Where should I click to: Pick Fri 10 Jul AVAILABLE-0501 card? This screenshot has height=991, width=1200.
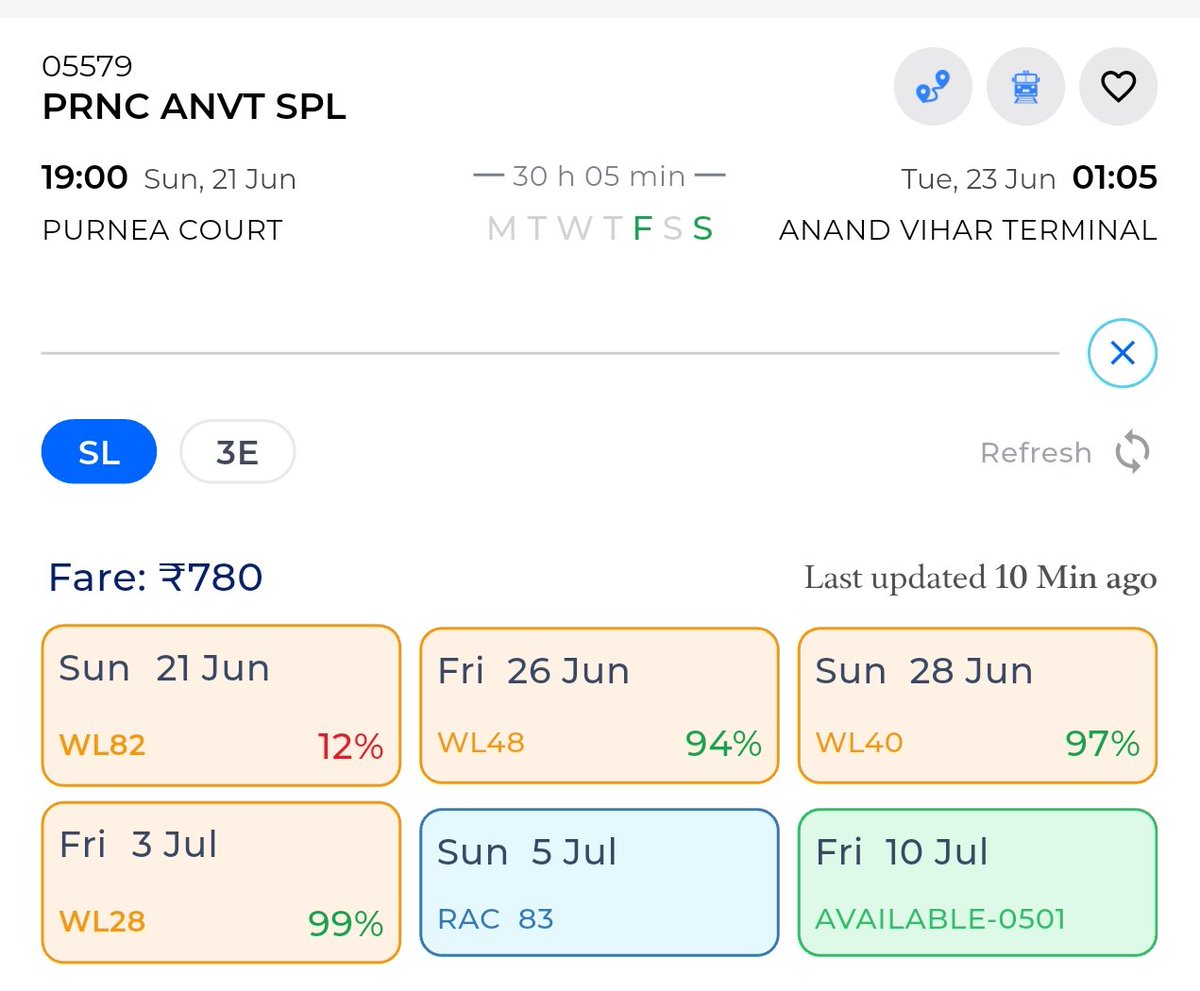(977, 883)
